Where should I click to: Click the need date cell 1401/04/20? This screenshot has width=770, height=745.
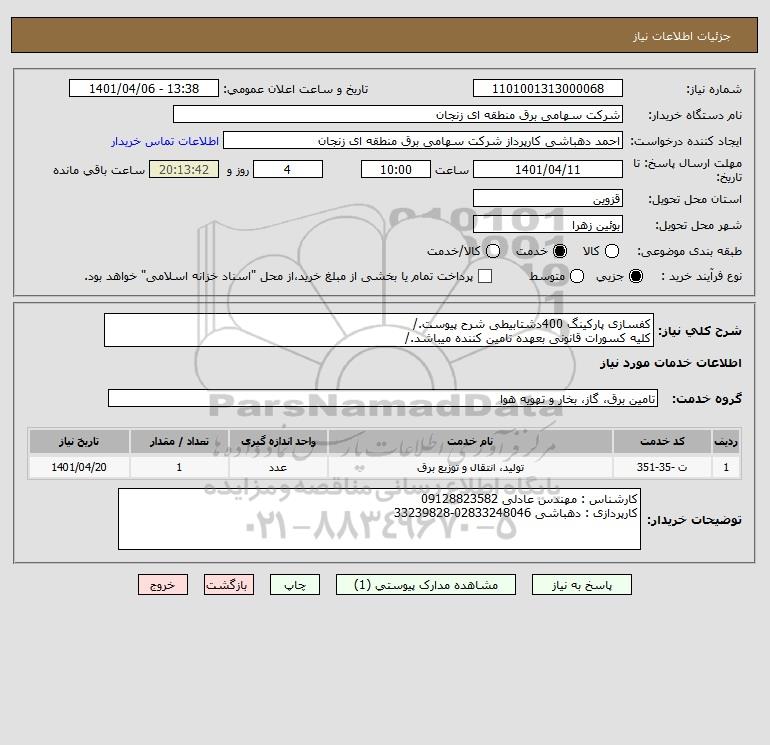point(79,467)
